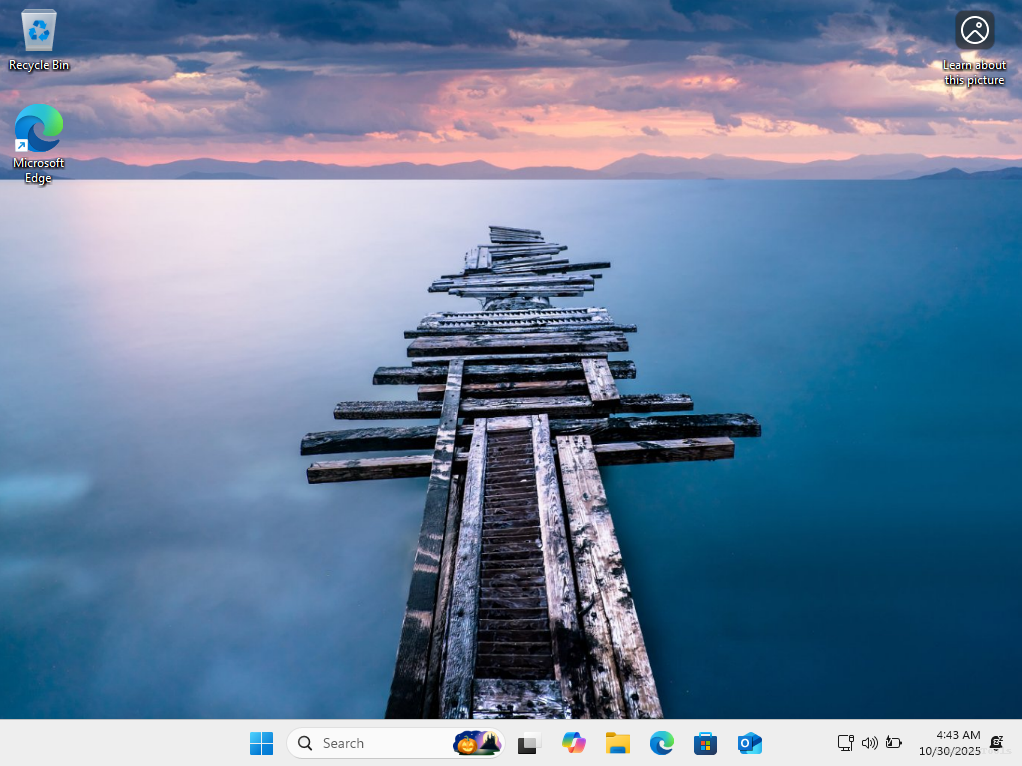Check the battery status icon

(893, 743)
